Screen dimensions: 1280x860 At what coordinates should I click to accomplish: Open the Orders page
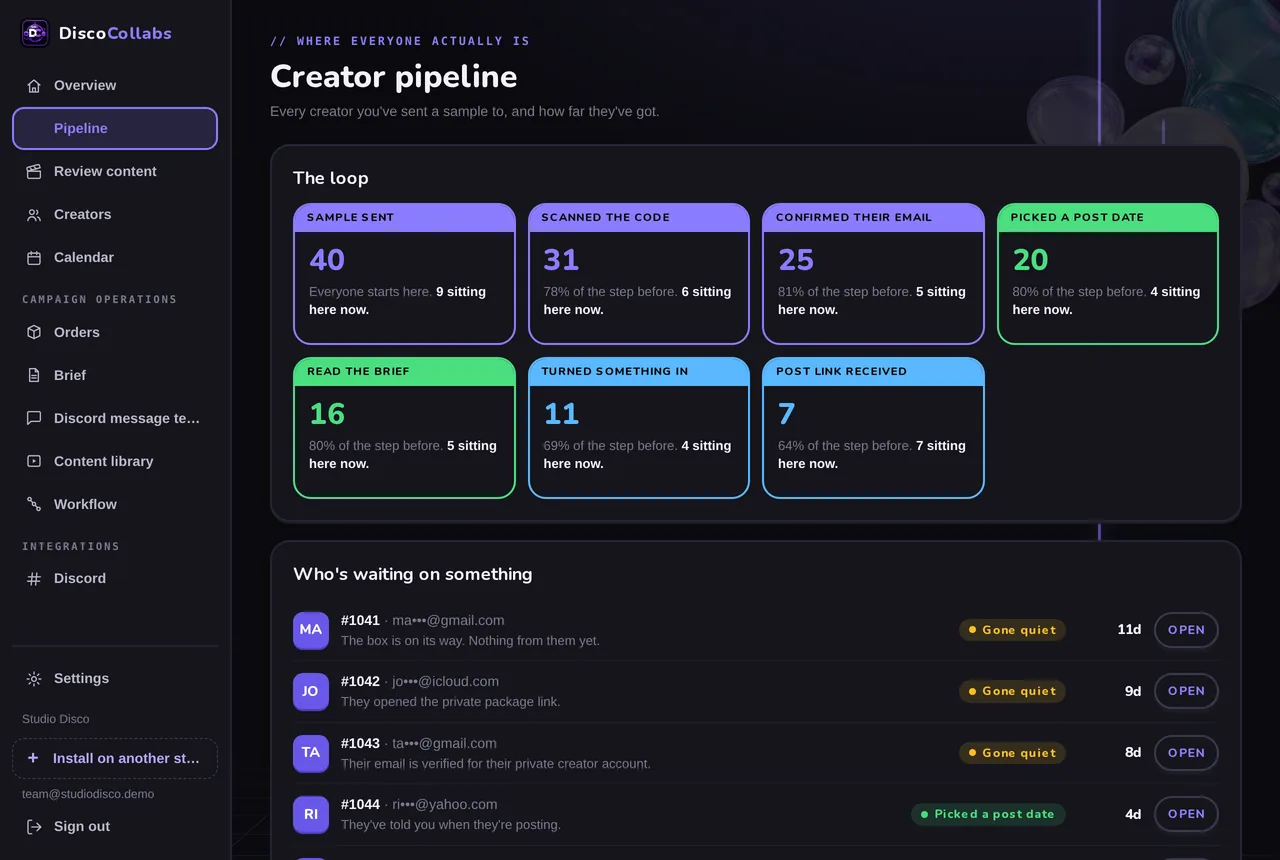(x=115, y=333)
